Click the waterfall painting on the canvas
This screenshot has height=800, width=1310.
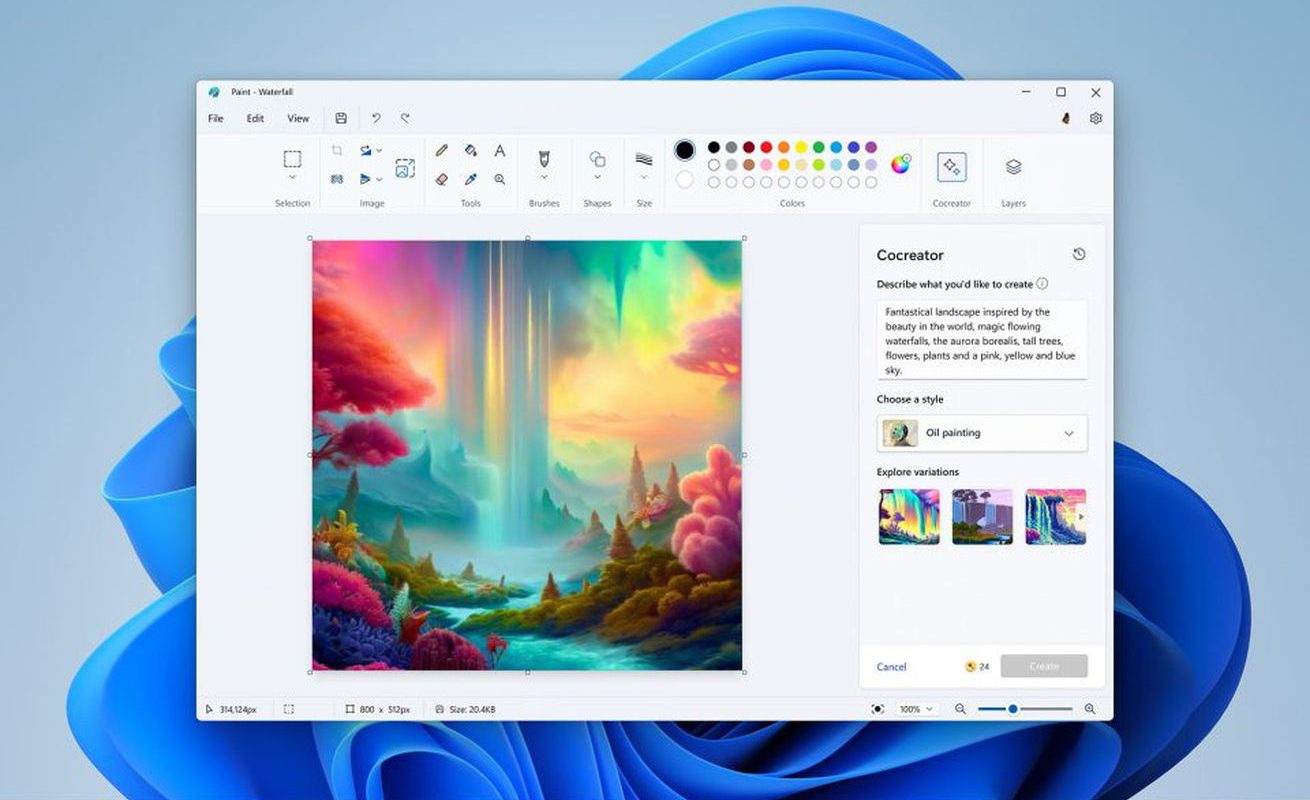(527, 455)
